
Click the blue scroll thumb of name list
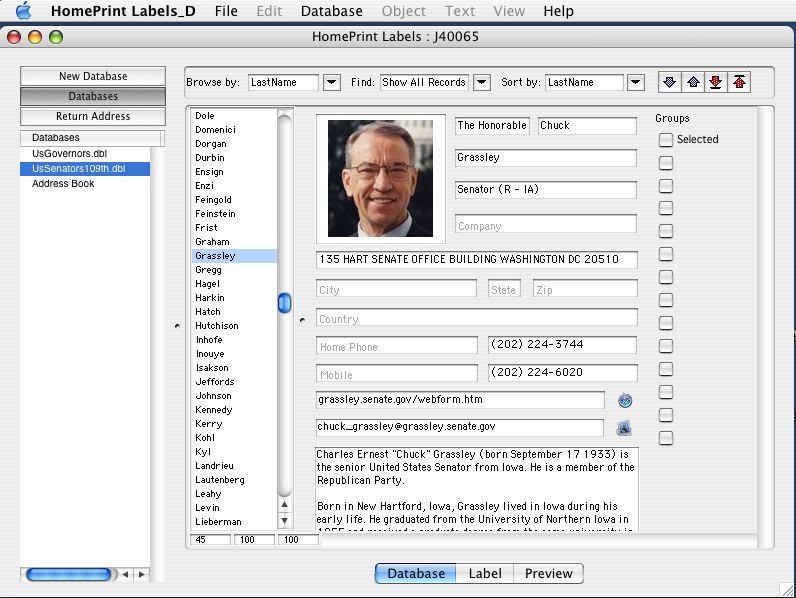284,303
